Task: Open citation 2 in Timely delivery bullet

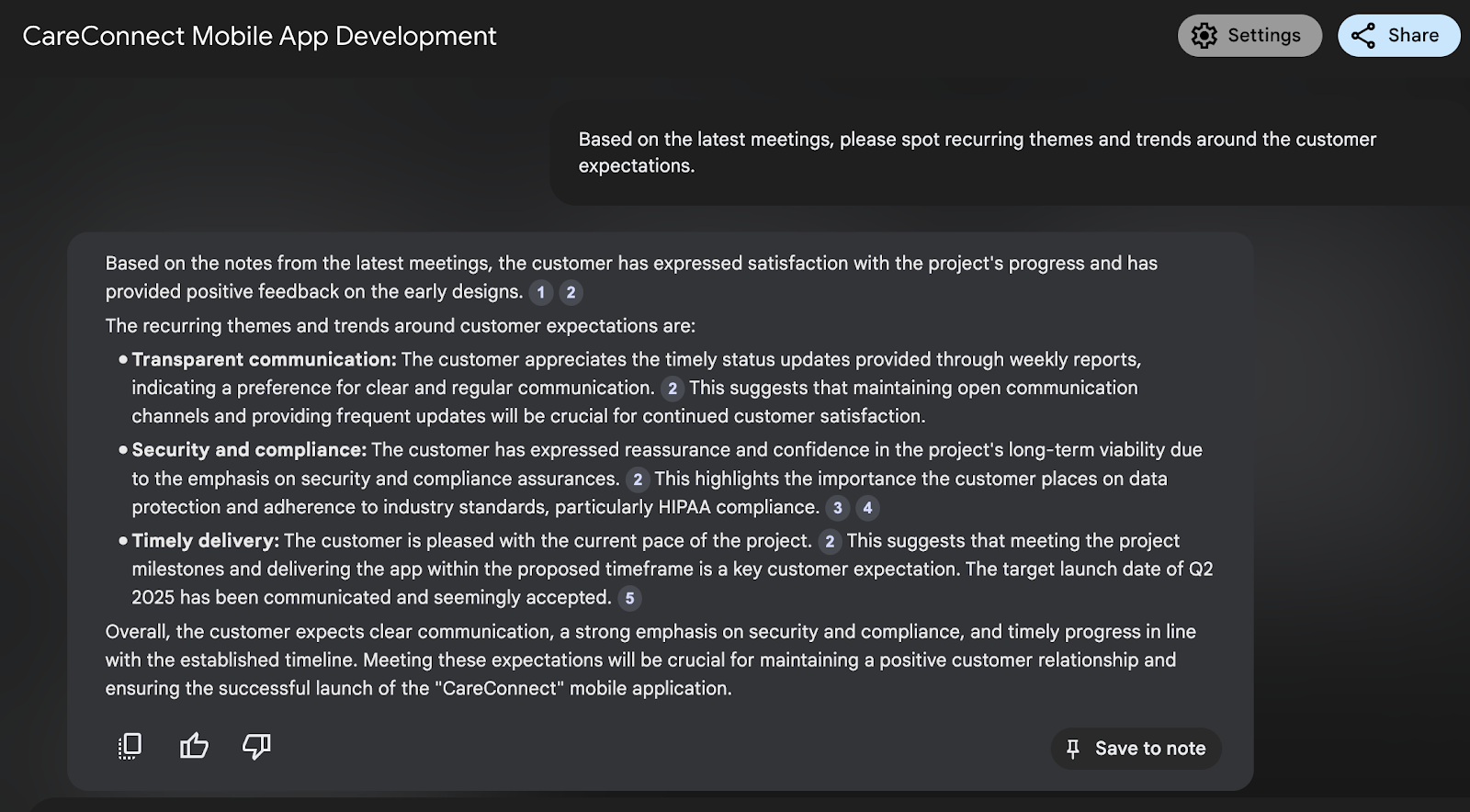Action: [830, 542]
